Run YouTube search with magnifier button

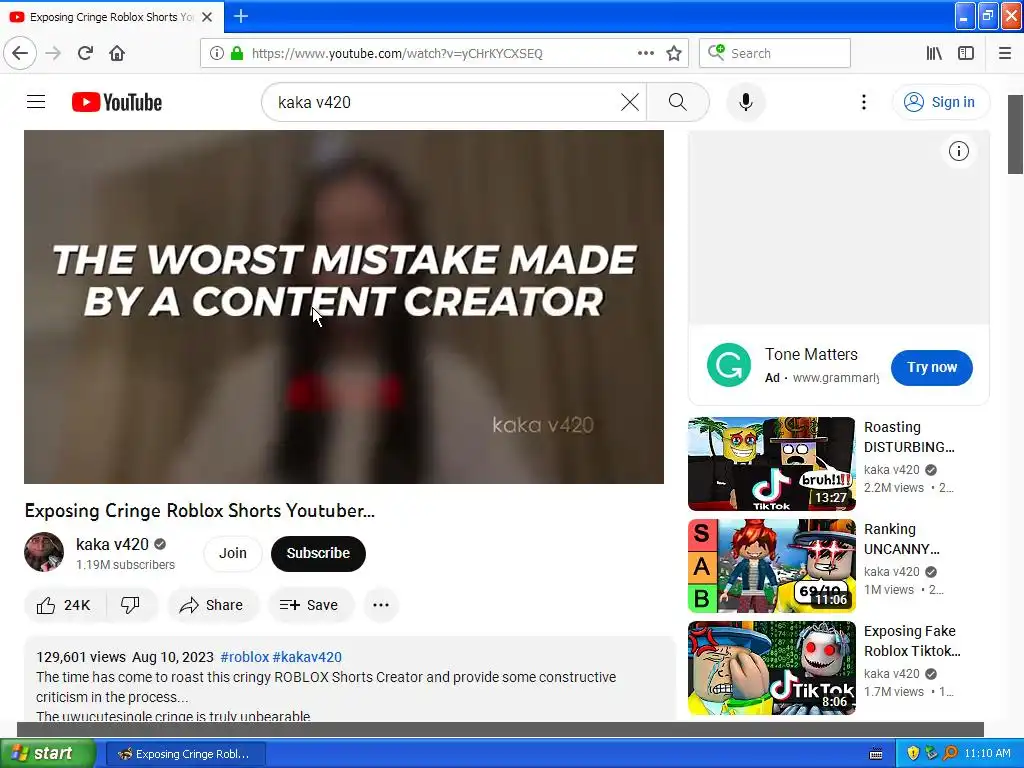click(678, 102)
